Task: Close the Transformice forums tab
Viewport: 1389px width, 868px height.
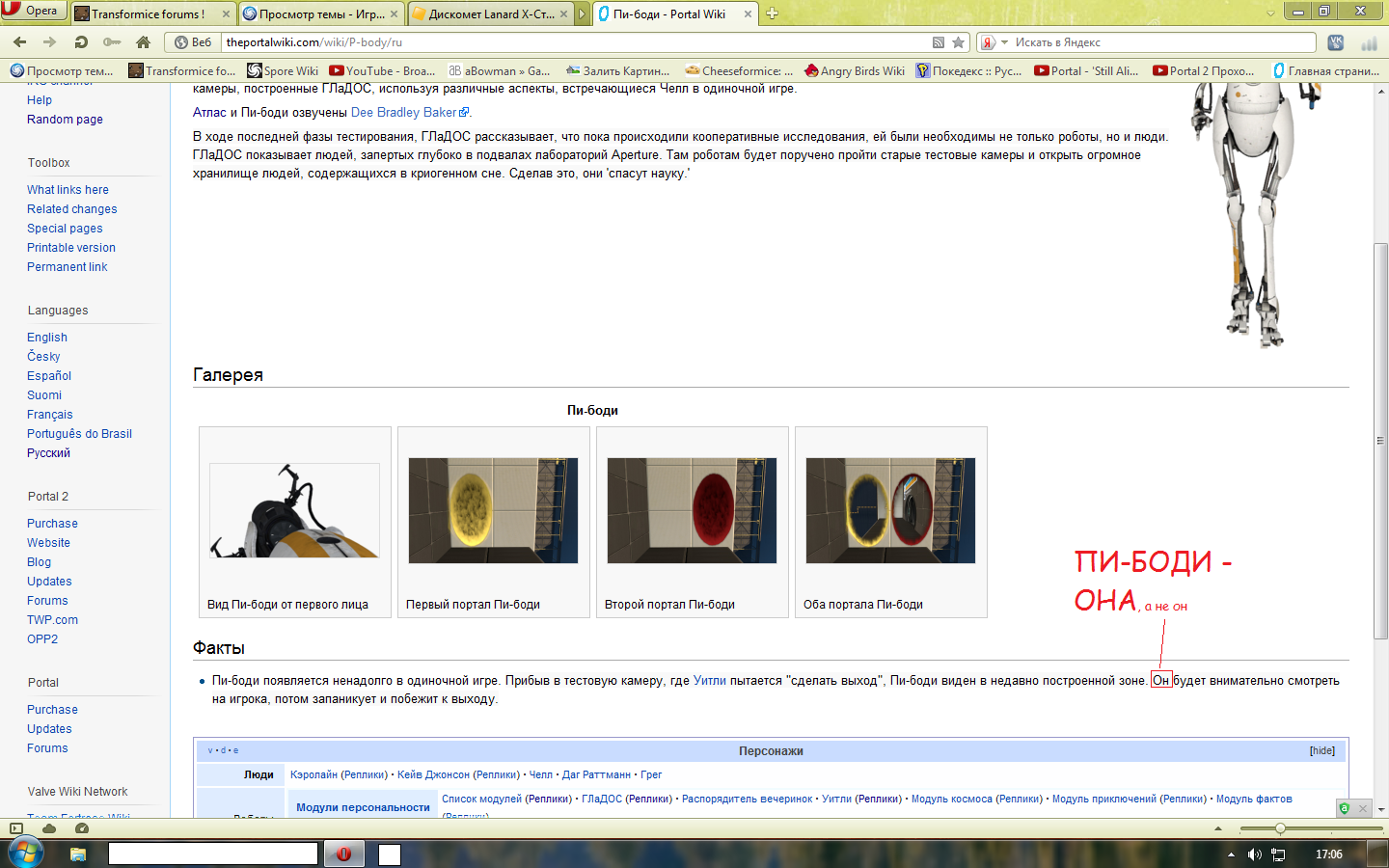Action: pos(226,14)
